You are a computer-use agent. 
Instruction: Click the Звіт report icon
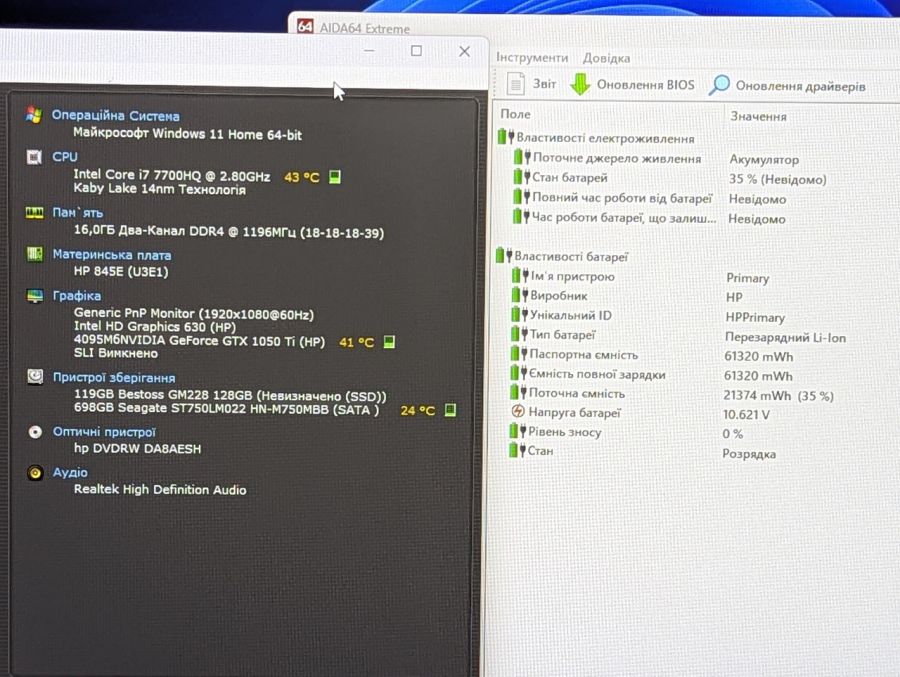click(515, 84)
